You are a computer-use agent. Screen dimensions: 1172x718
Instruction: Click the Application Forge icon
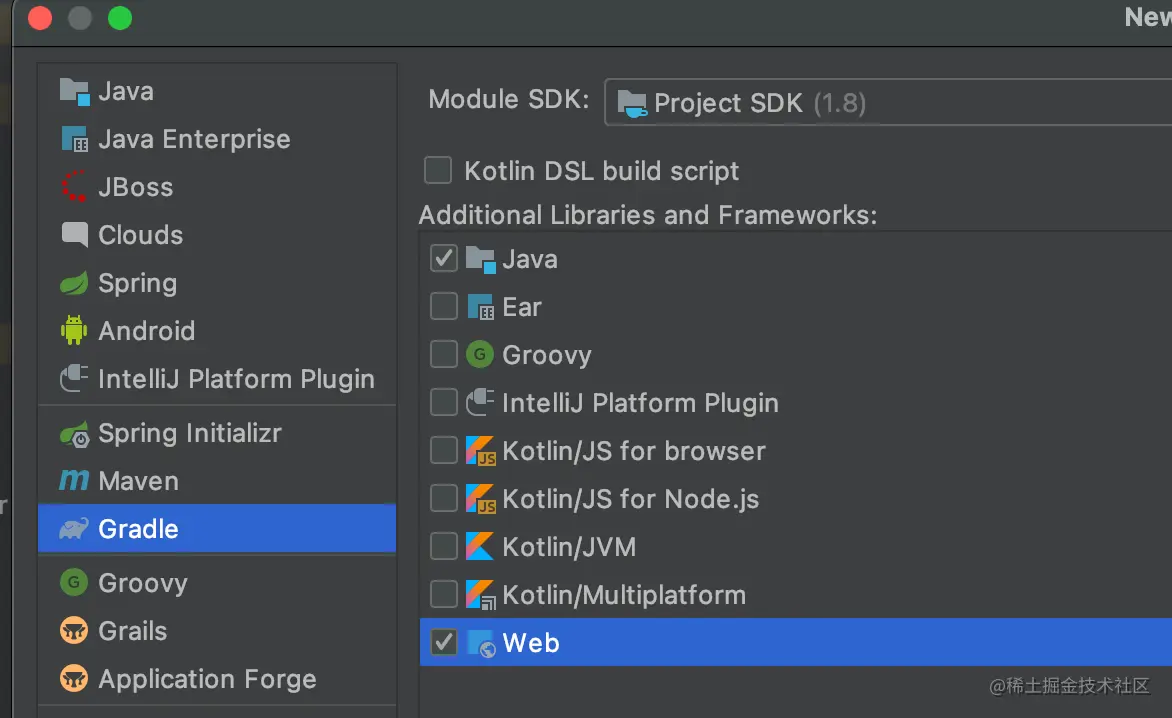[x=74, y=679]
